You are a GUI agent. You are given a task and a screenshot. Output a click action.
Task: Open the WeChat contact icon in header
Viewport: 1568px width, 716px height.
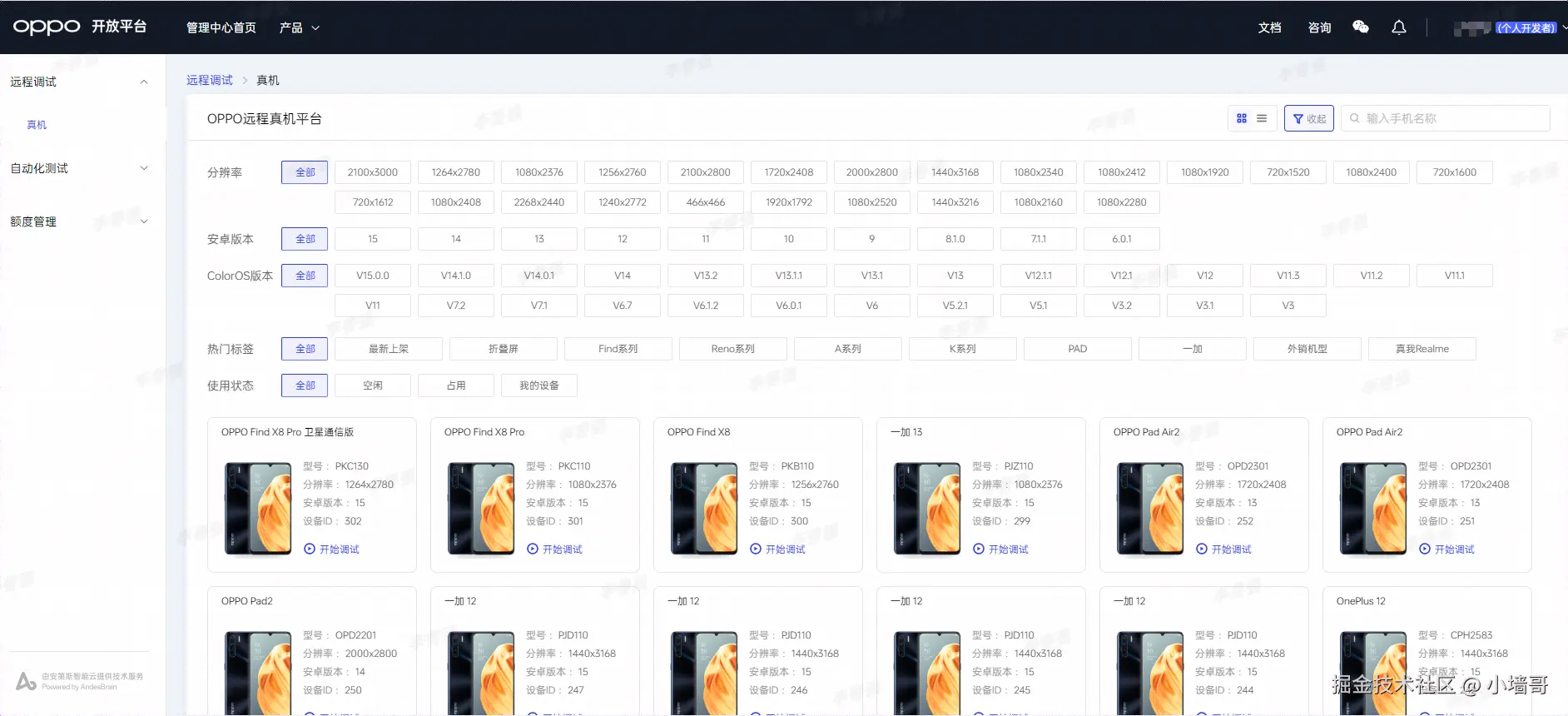coord(1361,27)
